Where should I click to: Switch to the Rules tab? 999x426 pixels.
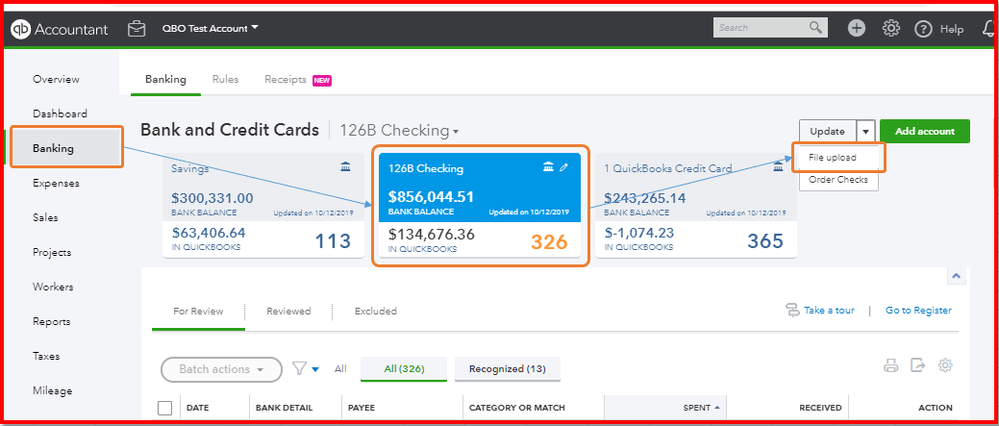coord(226,80)
